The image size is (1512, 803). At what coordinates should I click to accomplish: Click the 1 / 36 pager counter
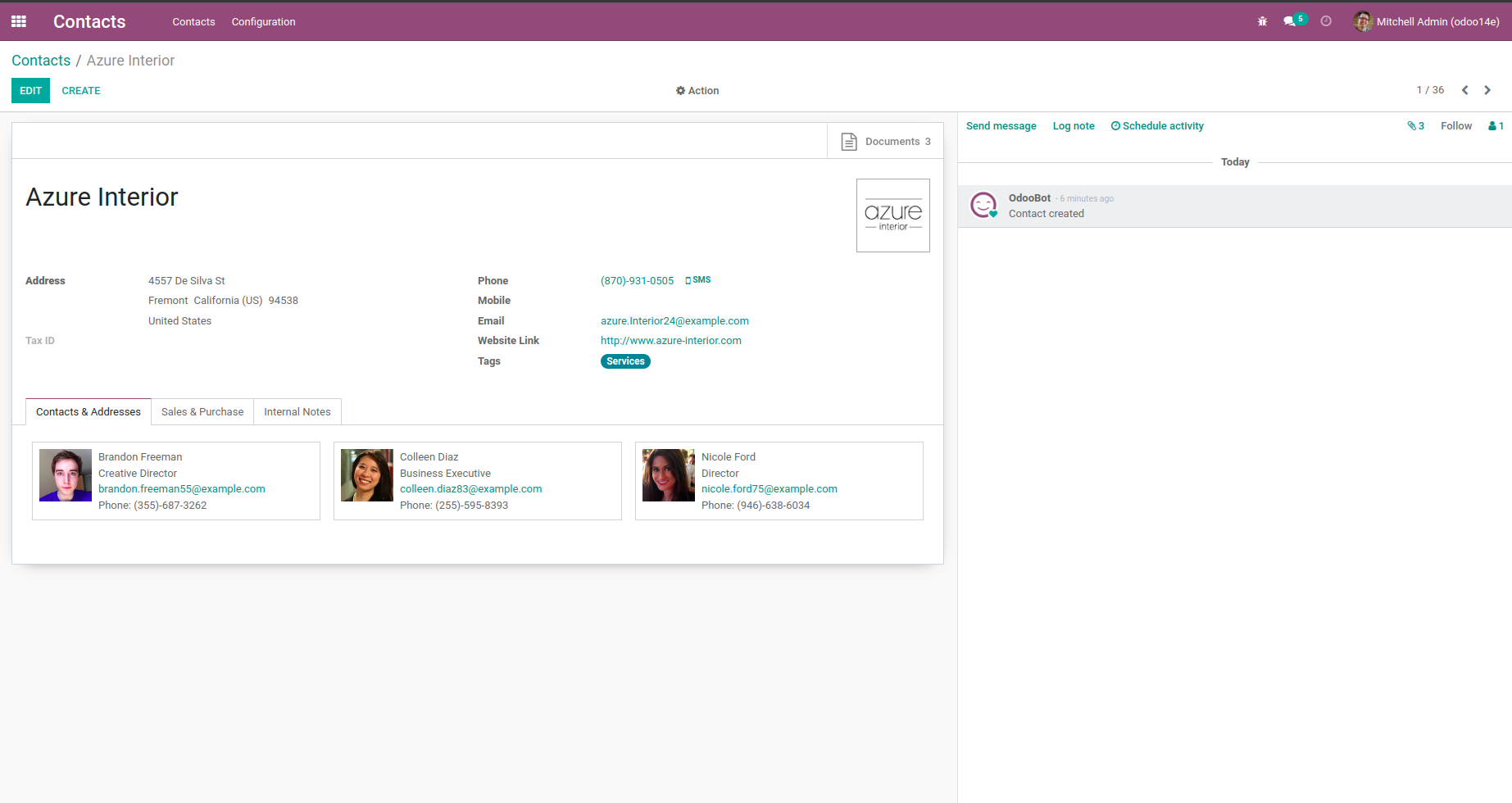point(1430,90)
